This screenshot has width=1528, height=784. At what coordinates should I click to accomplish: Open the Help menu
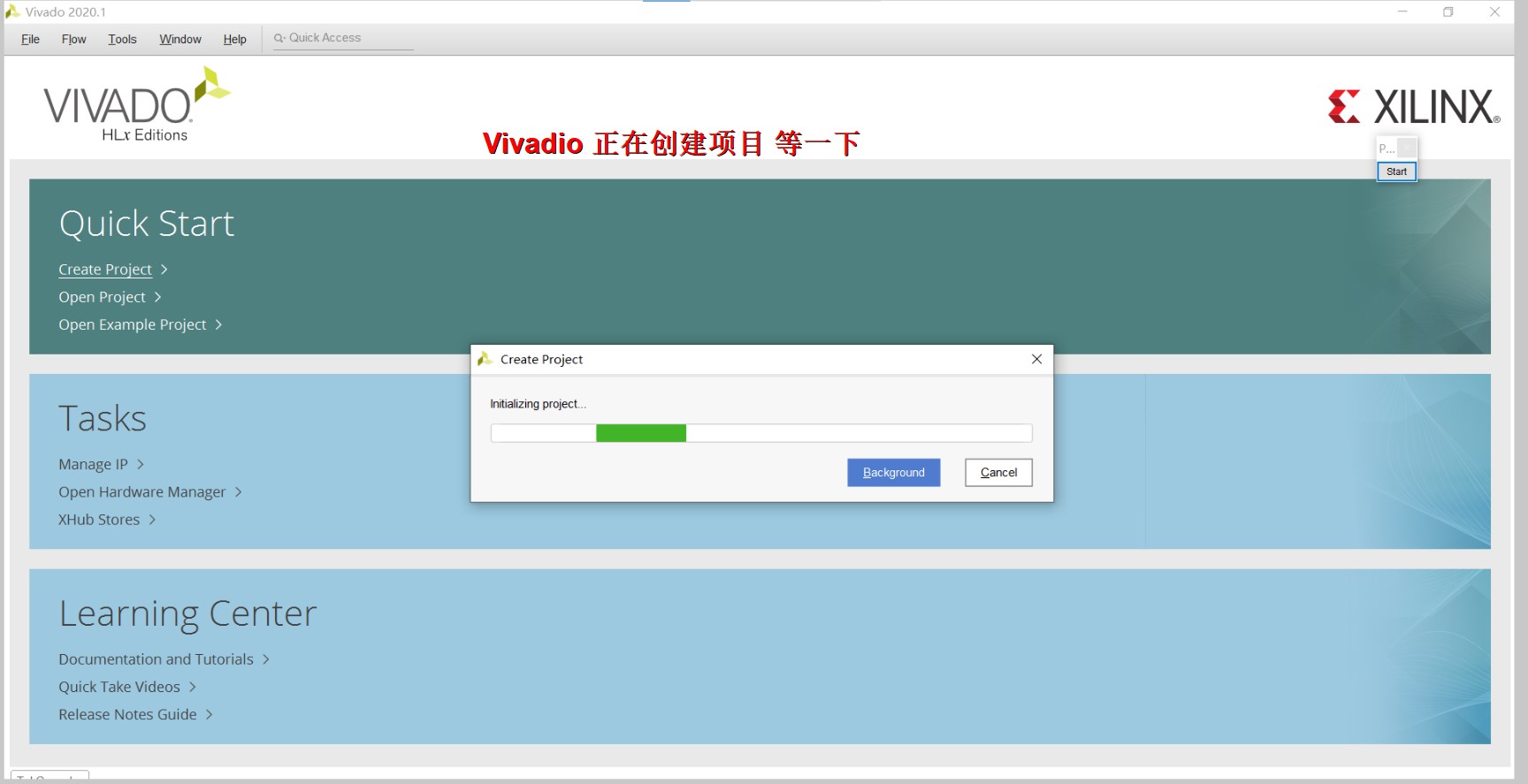tap(234, 39)
